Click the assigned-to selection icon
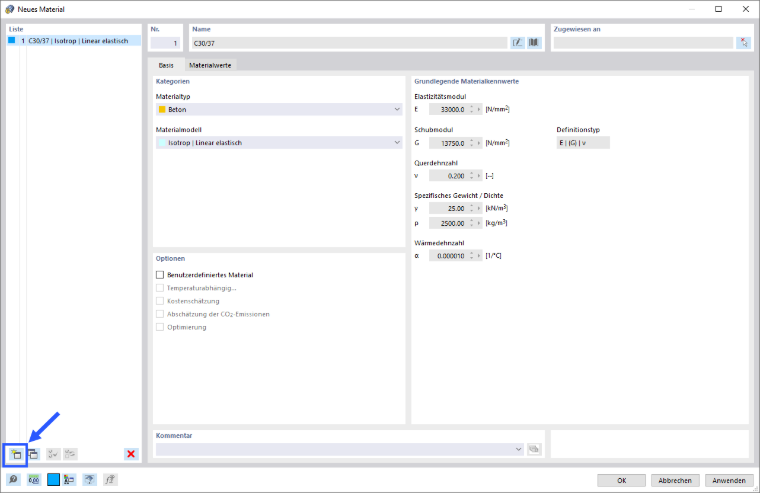Viewport: 760px width, 493px height. tap(743, 43)
